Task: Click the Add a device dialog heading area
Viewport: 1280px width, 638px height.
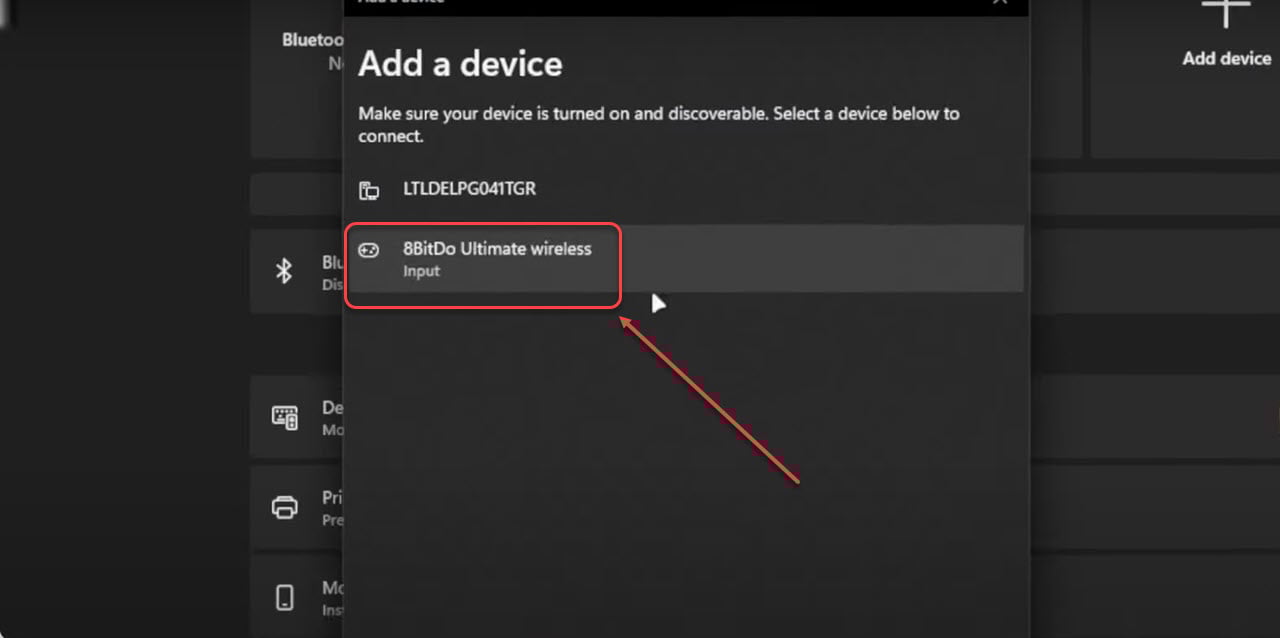Action: click(460, 63)
